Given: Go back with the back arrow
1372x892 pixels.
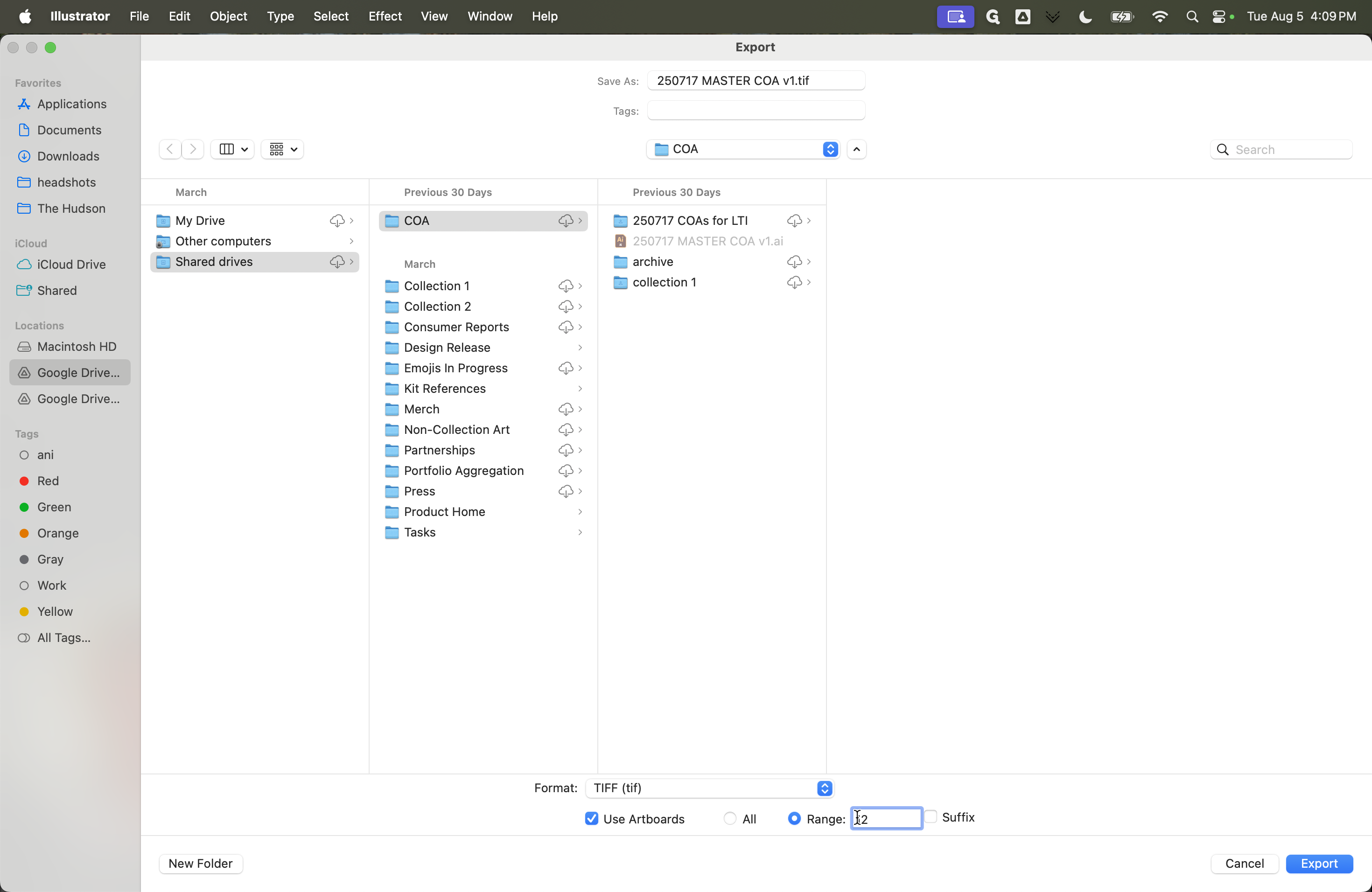Looking at the screenshot, I should [x=169, y=149].
